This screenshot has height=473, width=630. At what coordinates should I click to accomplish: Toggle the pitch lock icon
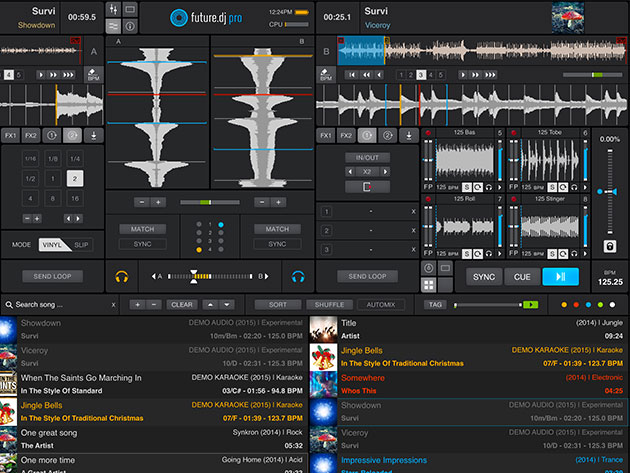point(610,246)
